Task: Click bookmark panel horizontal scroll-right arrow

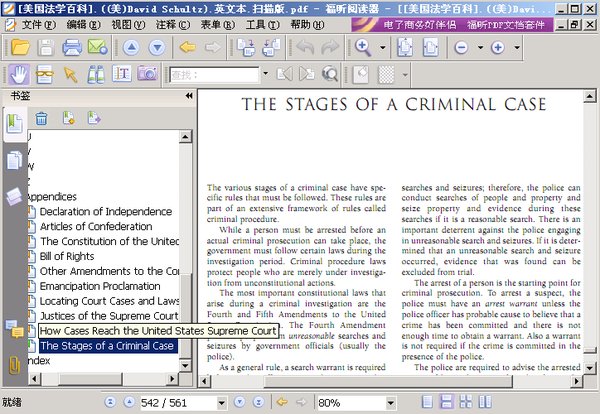Action: 172,379
